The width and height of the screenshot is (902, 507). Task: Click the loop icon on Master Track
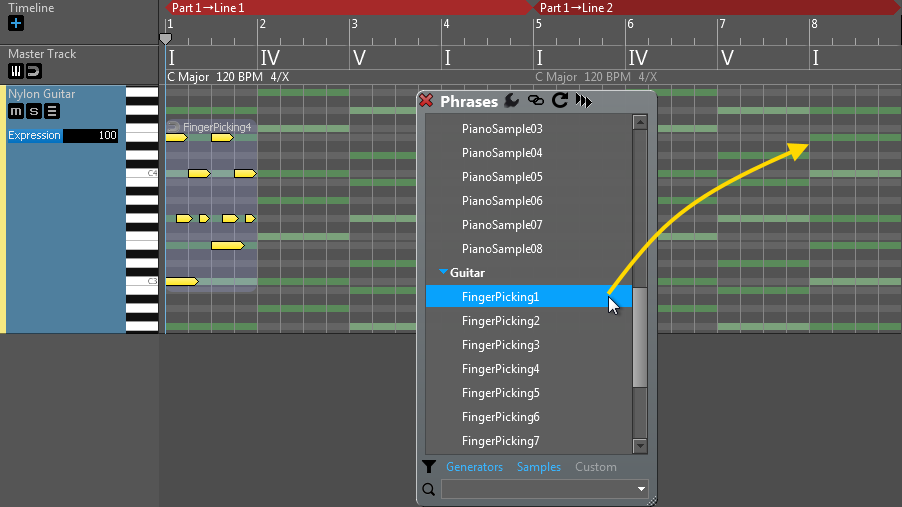click(33, 71)
